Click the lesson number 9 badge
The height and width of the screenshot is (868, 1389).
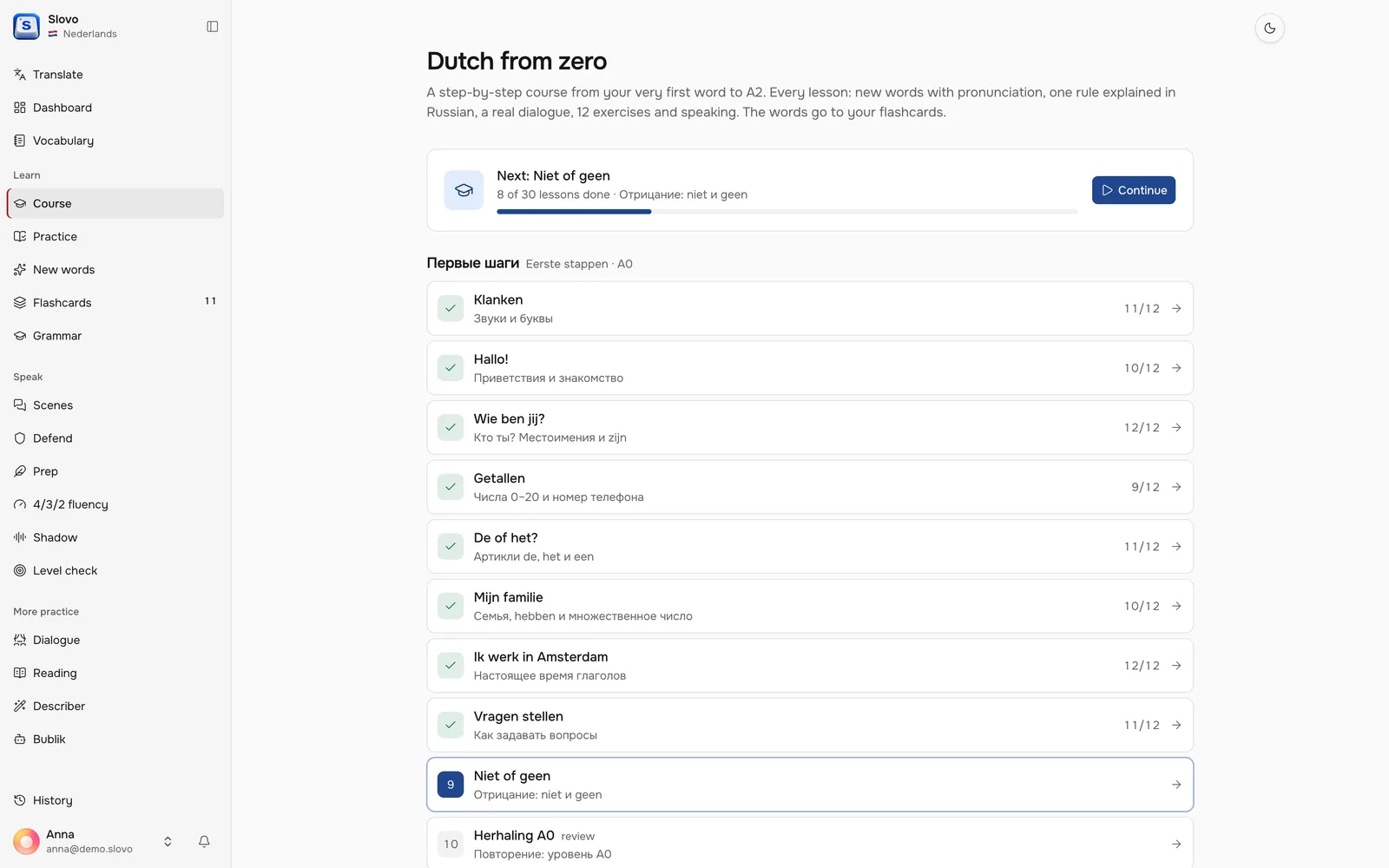pyautogui.click(x=451, y=785)
